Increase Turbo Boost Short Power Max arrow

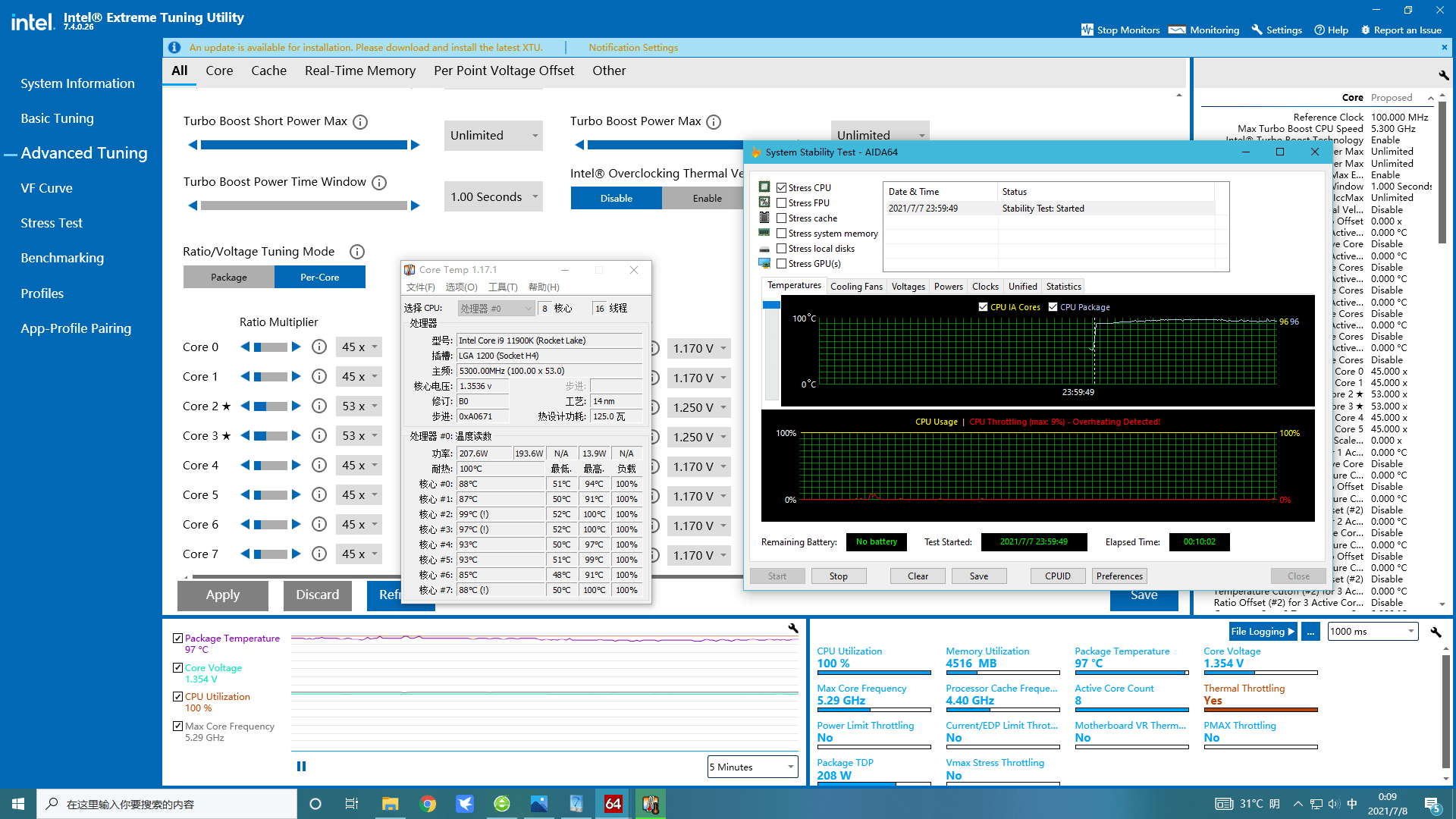point(416,145)
